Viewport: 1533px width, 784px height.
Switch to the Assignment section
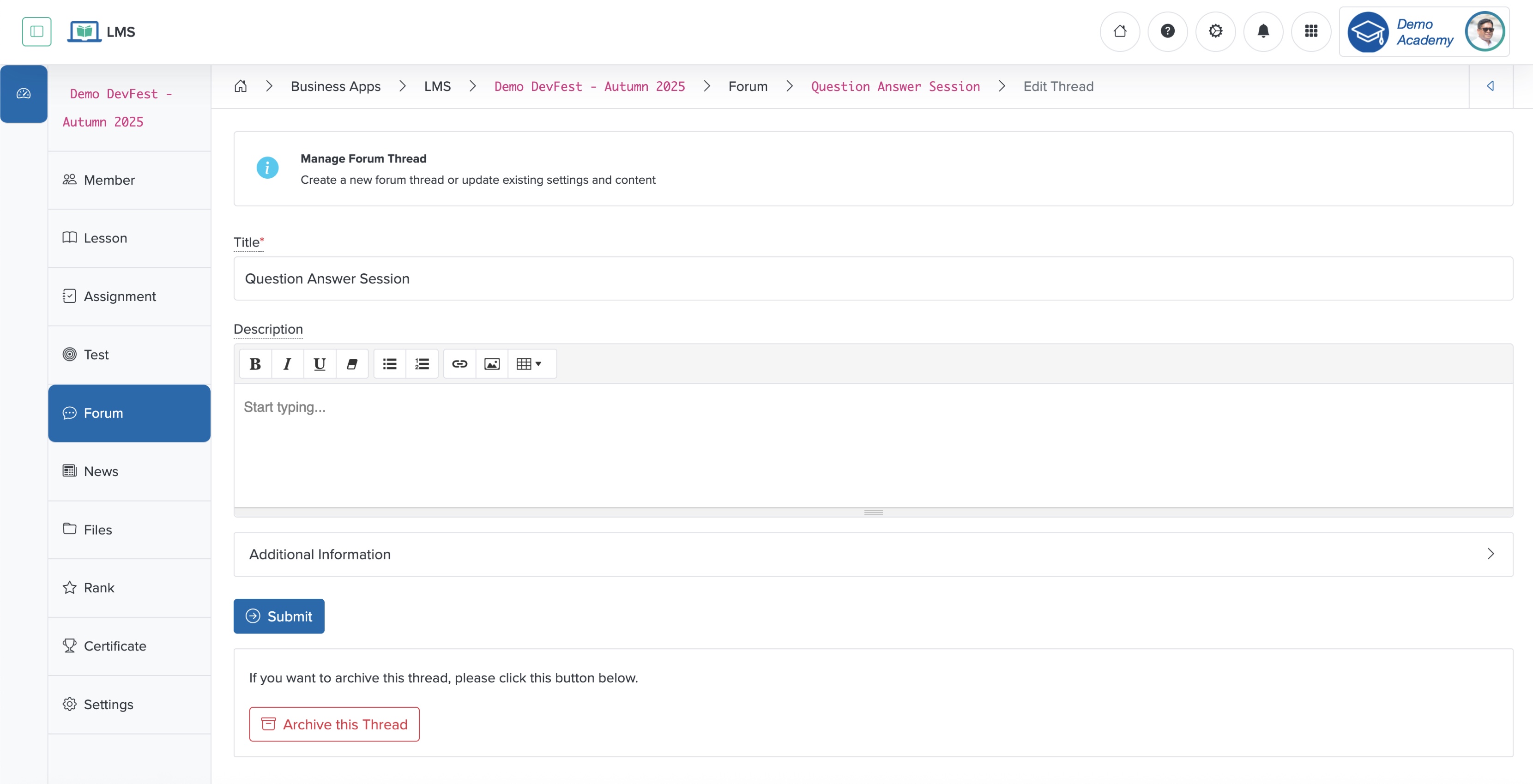[119, 296]
